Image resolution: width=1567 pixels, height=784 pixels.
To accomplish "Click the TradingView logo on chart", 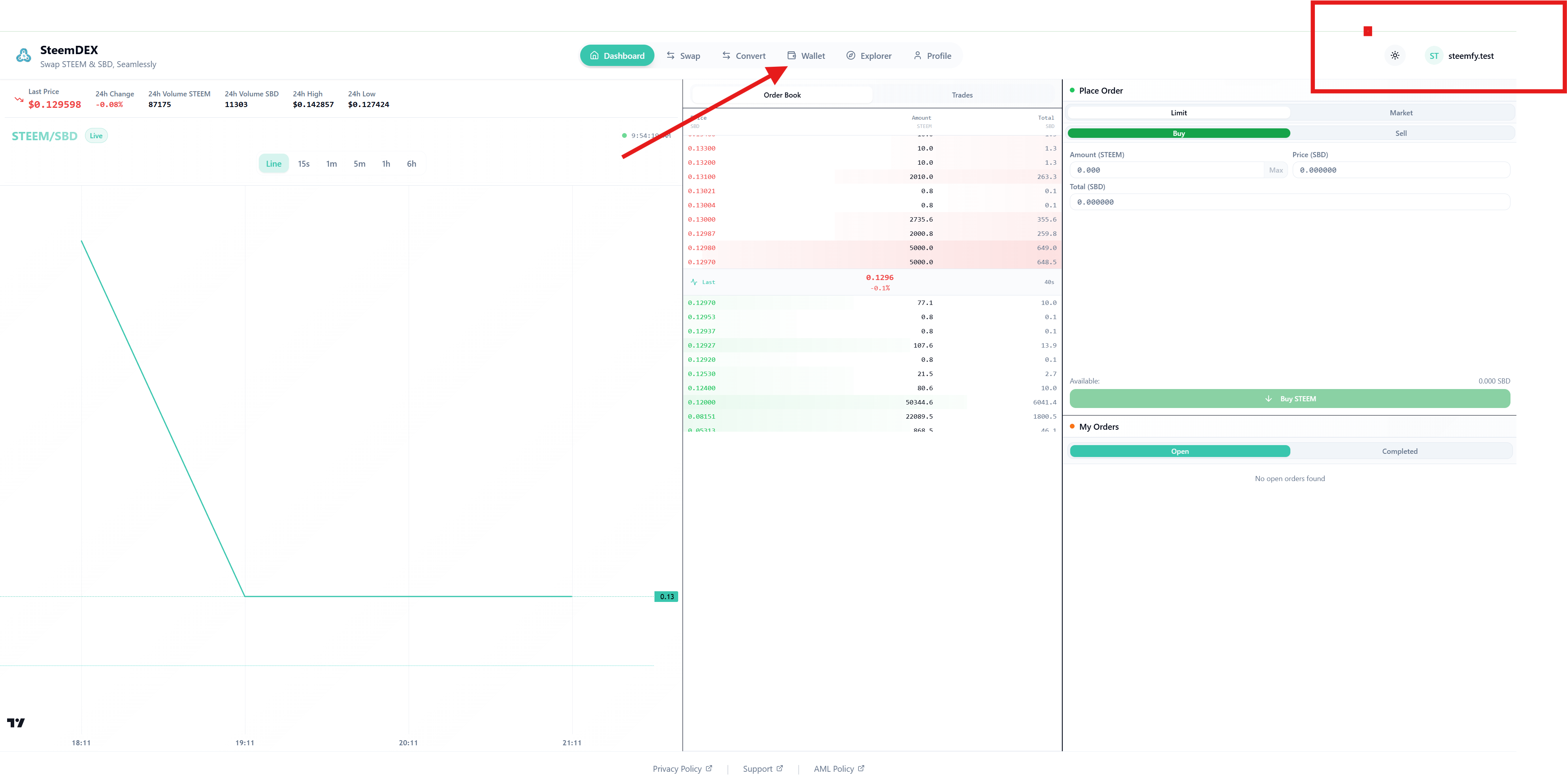I will point(16,723).
